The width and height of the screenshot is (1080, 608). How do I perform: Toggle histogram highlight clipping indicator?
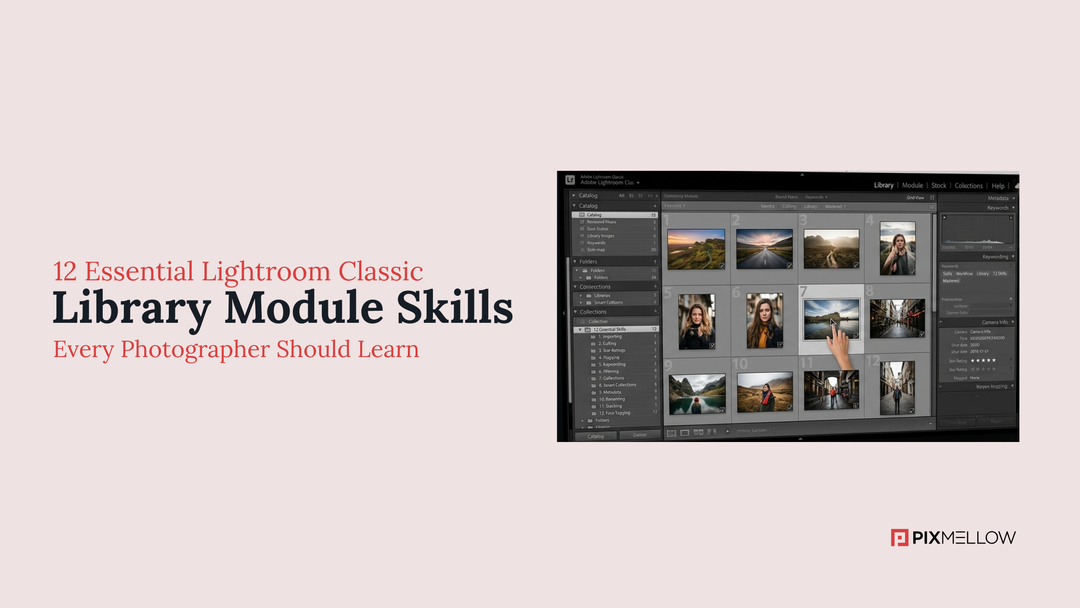click(1010, 218)
